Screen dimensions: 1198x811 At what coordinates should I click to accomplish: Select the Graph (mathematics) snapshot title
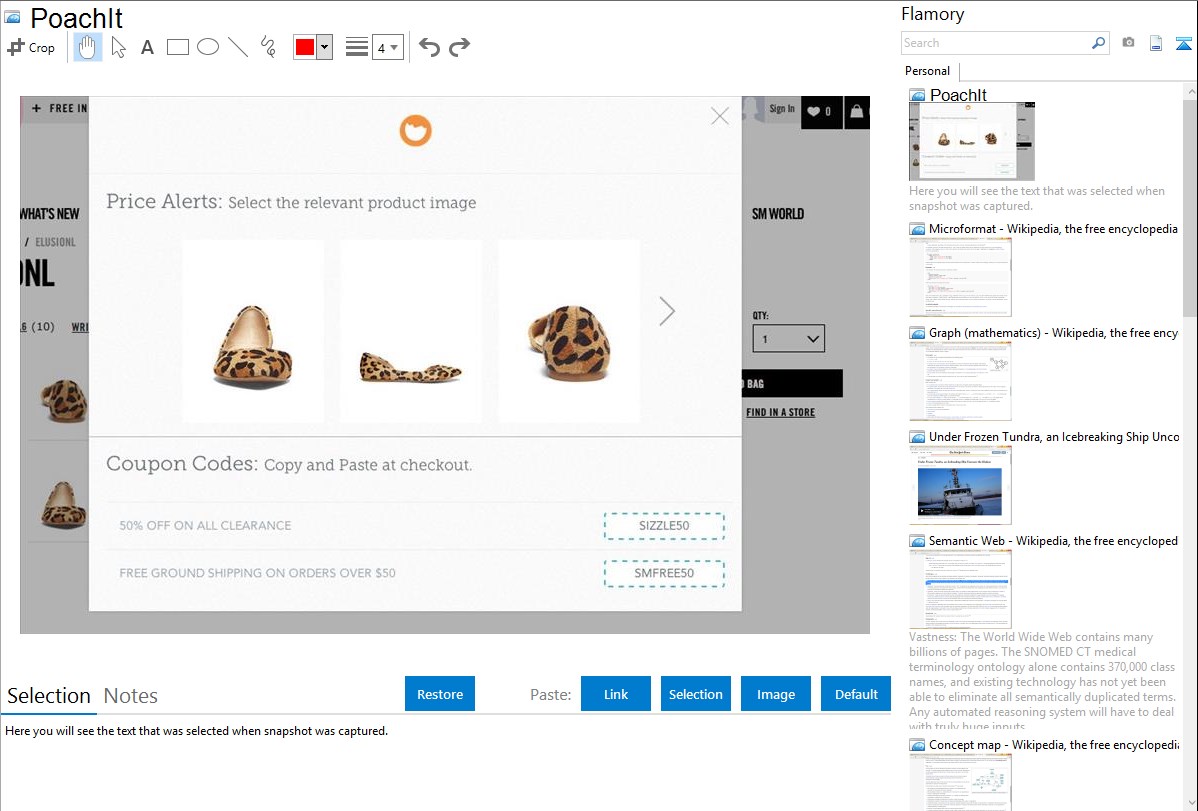pyautogui.click(x=1054, y=333)
